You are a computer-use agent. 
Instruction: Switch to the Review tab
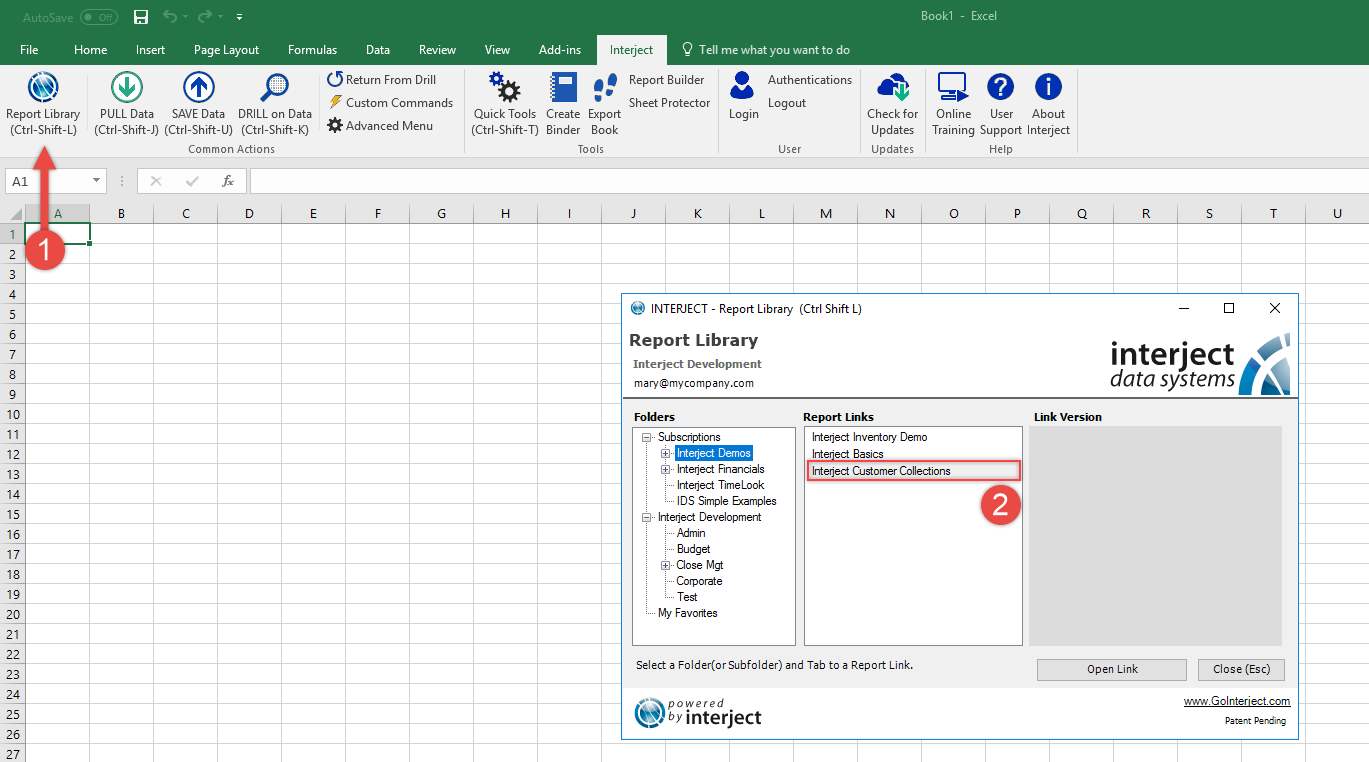(x=437, y=50)
